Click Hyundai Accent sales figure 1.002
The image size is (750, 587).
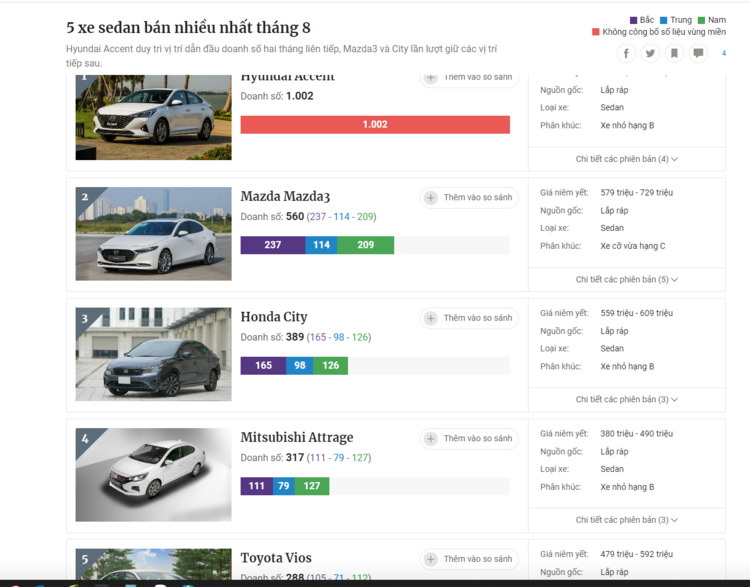[300, 96]
